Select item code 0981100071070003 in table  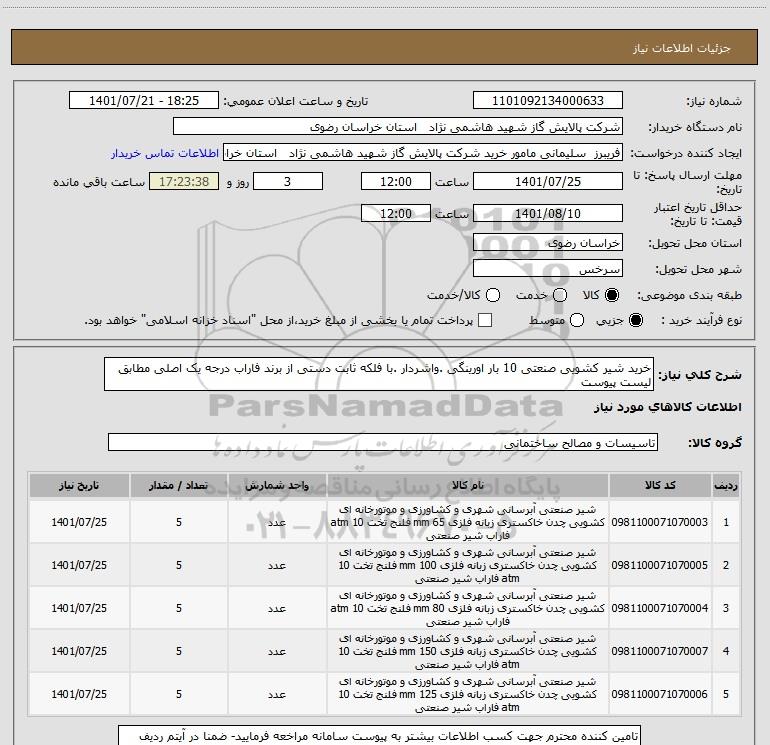(662, 522)
